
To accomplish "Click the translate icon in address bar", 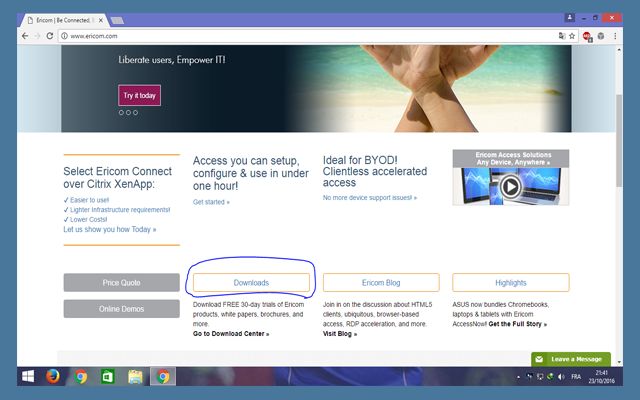I will tap(560, 36).
